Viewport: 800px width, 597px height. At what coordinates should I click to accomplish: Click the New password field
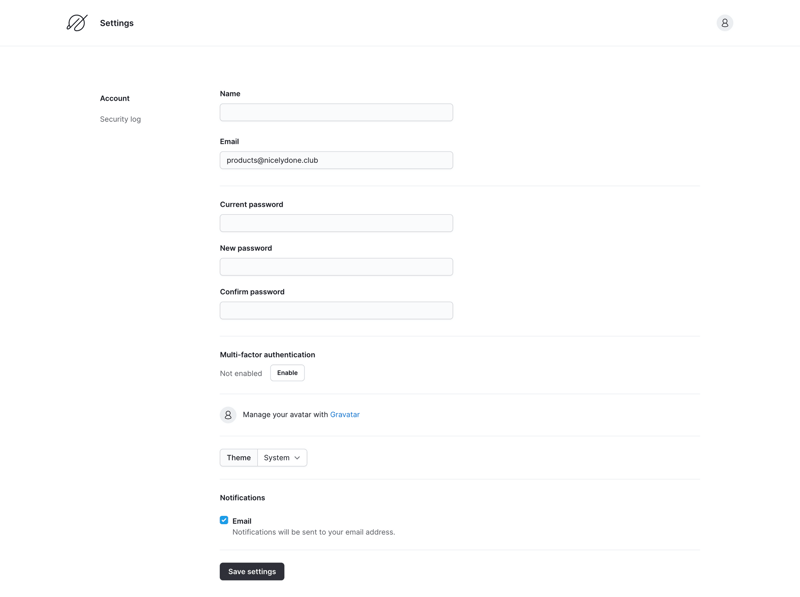335,266
